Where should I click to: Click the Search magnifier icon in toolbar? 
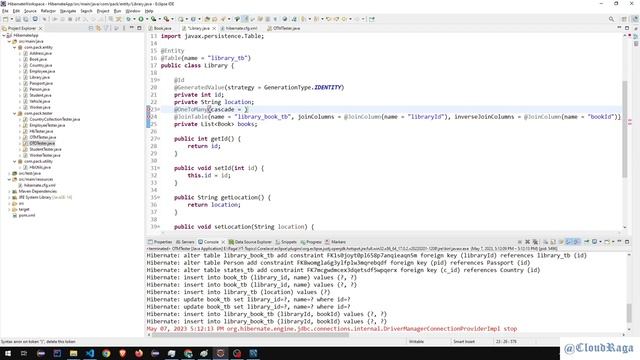pos(611,19)
